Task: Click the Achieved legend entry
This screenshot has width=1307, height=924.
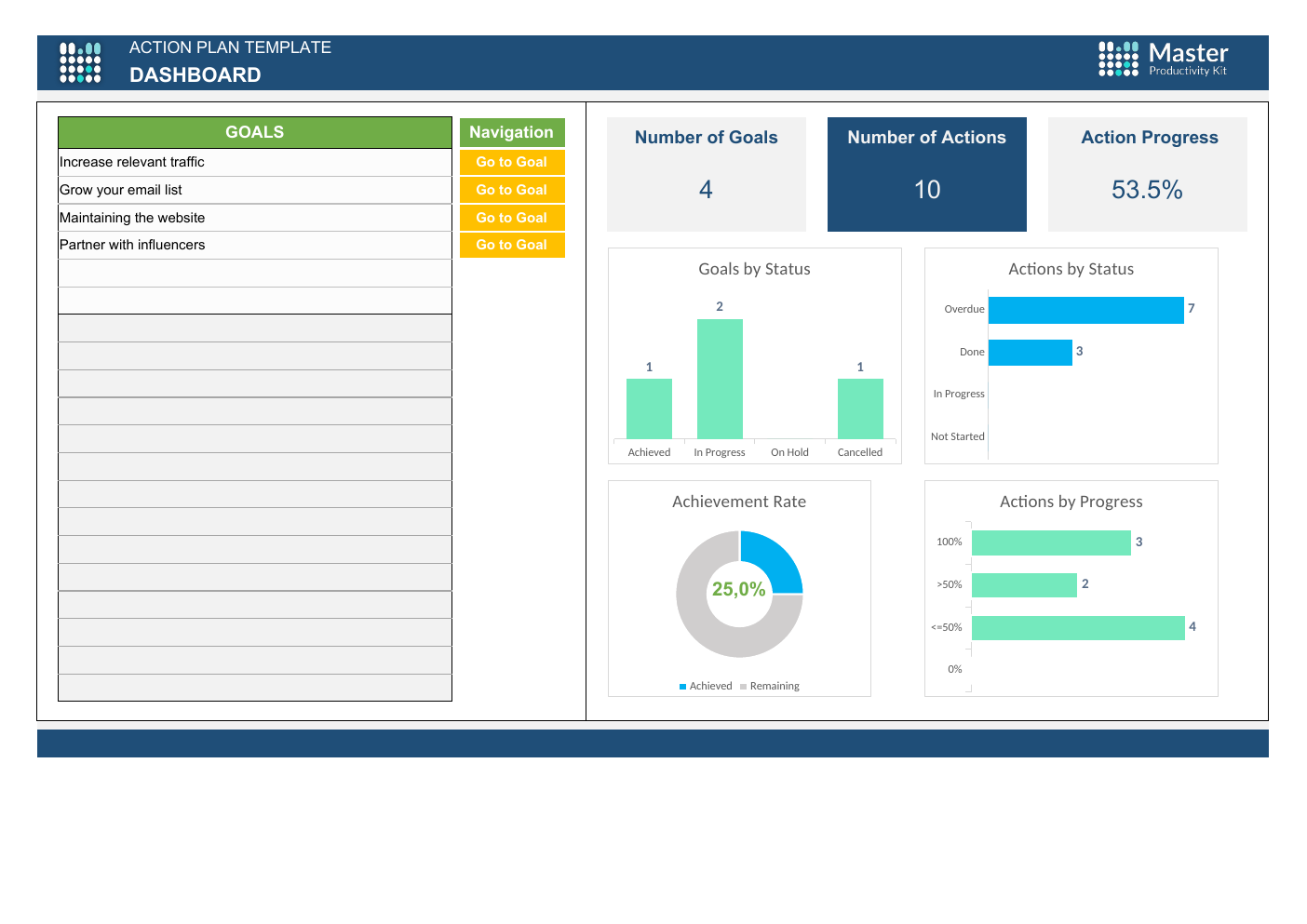Action: [x=706, y=686]
